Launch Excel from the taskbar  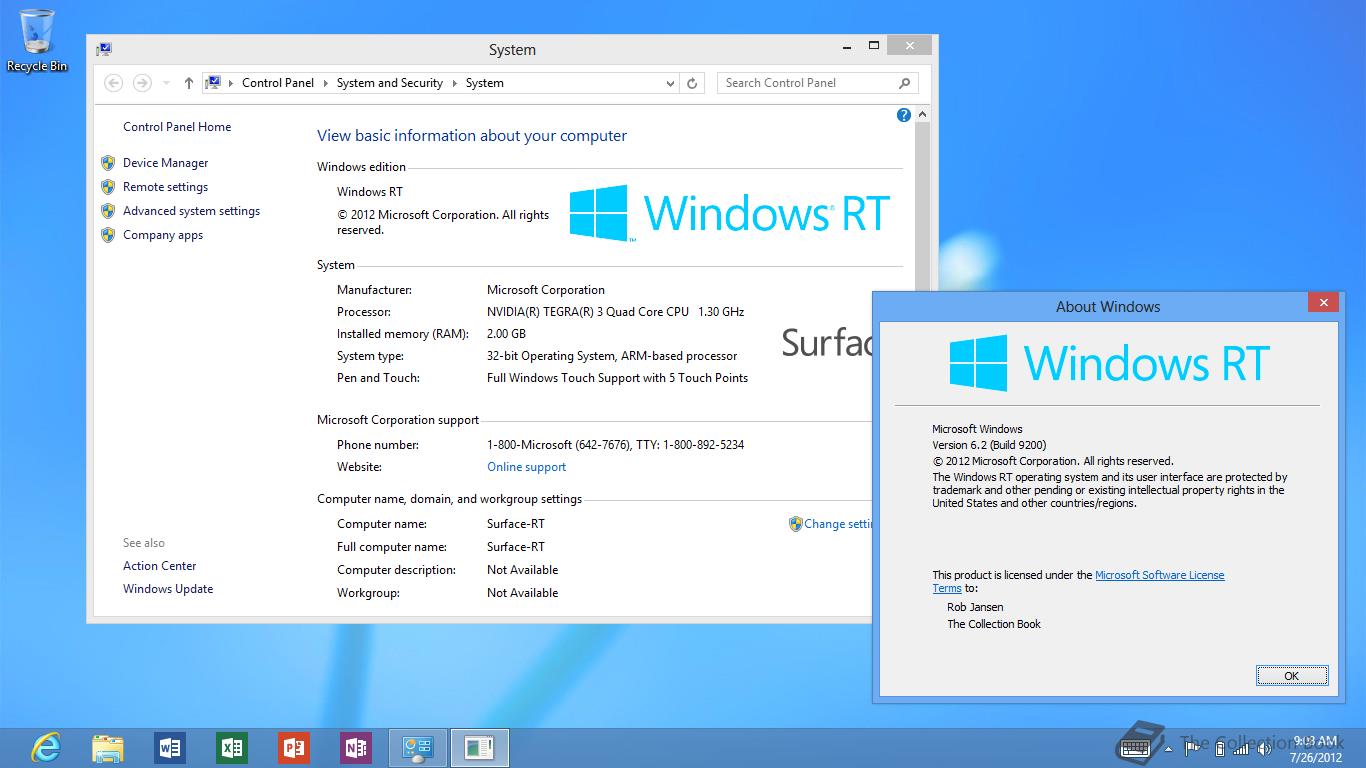(232, 748)
